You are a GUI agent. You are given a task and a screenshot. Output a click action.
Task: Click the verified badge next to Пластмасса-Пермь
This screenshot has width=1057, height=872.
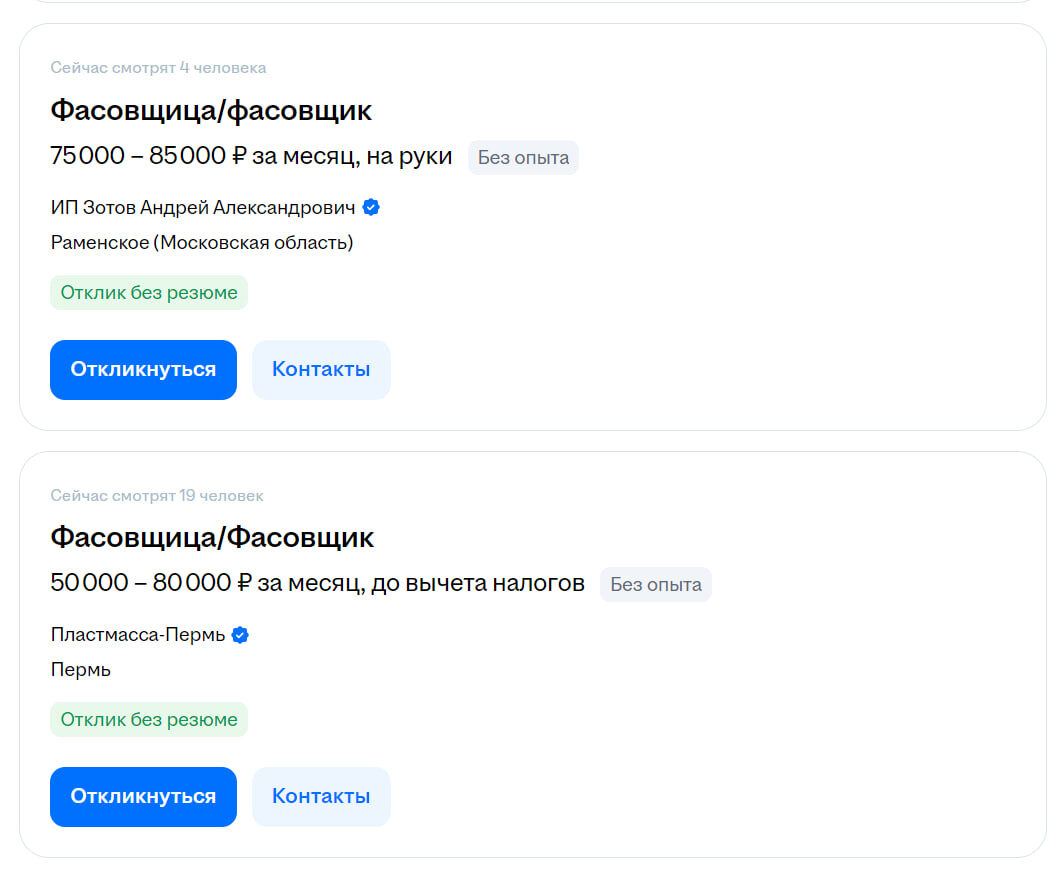tap(239, 634)
